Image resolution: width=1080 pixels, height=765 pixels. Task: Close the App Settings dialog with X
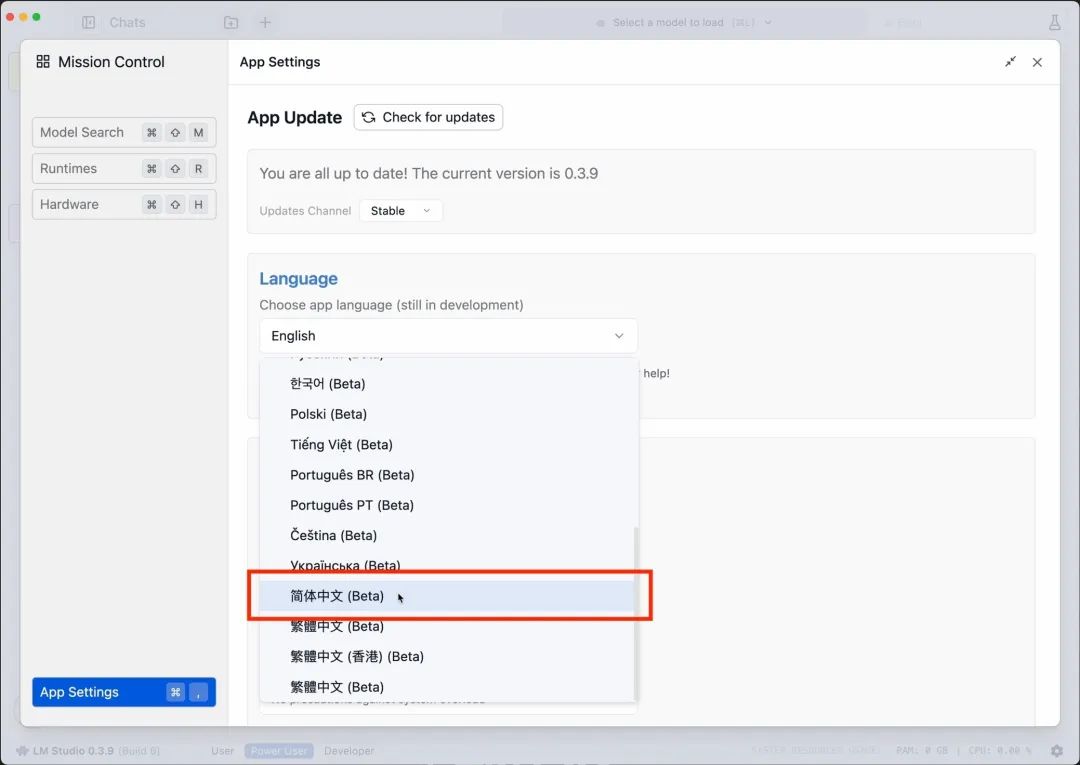point(1037,62)
